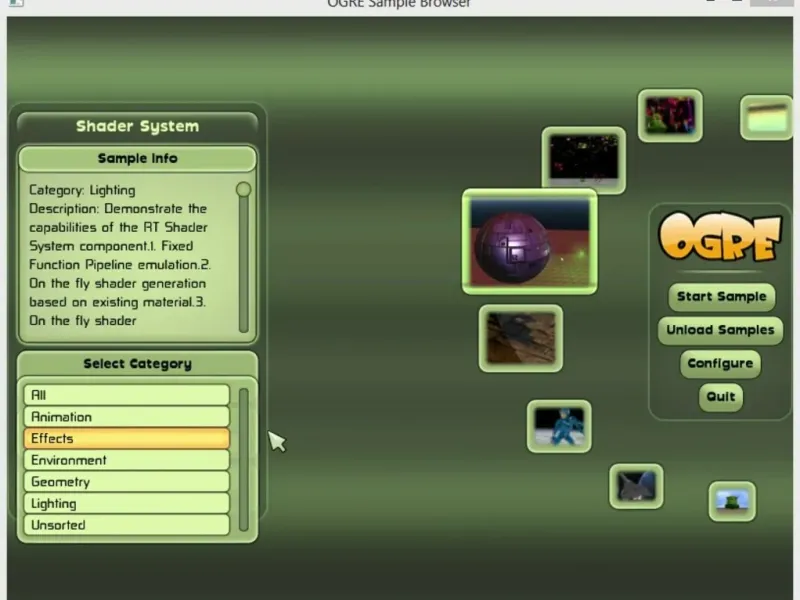Image resolution: width=800 pixels, height=600 pixels.
Task: Select the All category
Action: (x=127, y=395)
